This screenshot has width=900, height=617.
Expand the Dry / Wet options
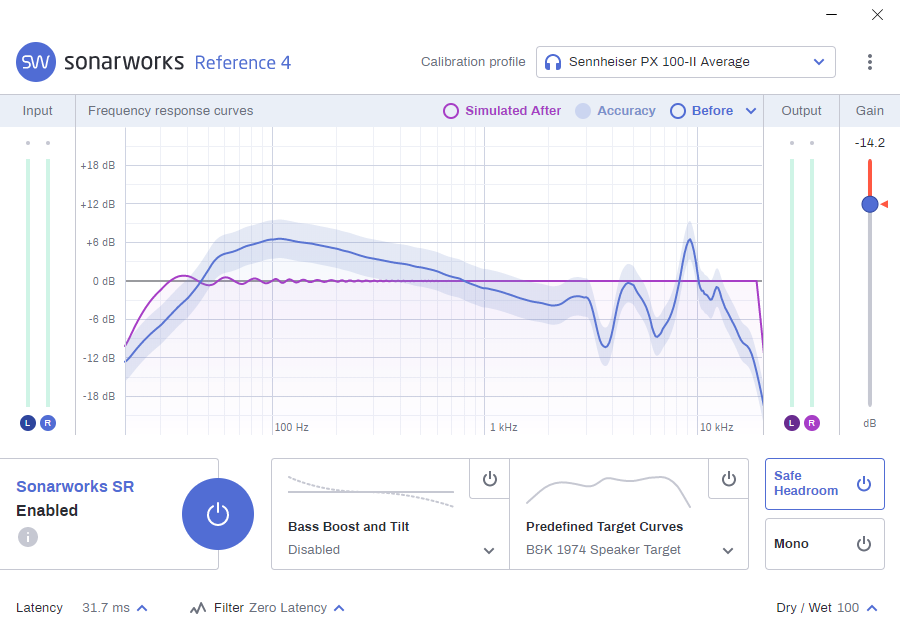[x=872, y=608]
